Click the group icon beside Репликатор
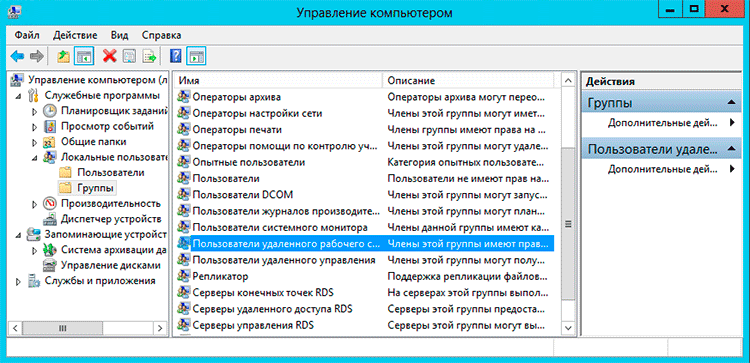Viewport: 750px width, 363px height. 183,276
